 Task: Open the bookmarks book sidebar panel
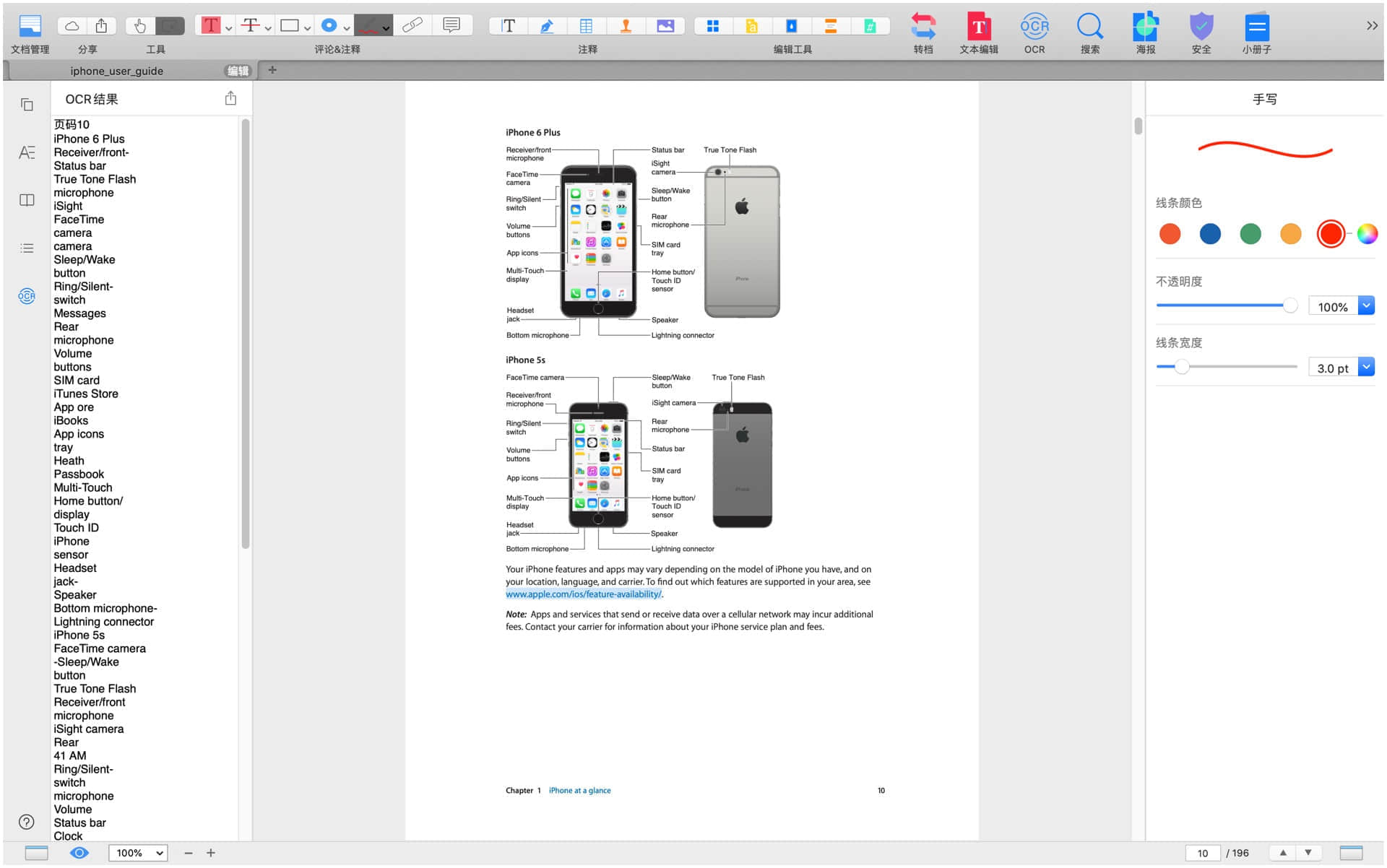tap(27, 200)
